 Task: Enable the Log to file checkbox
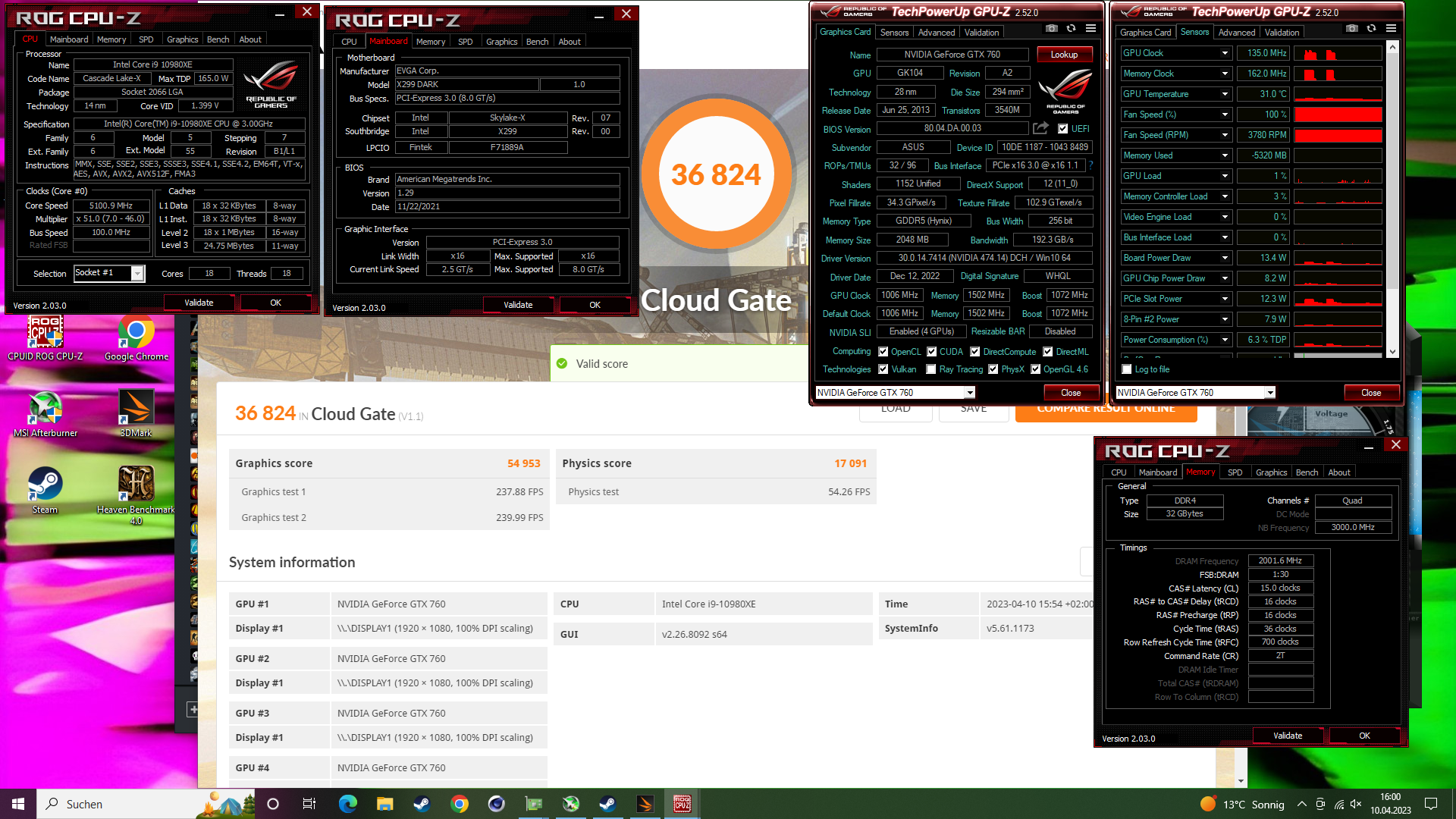point(1127,369)
